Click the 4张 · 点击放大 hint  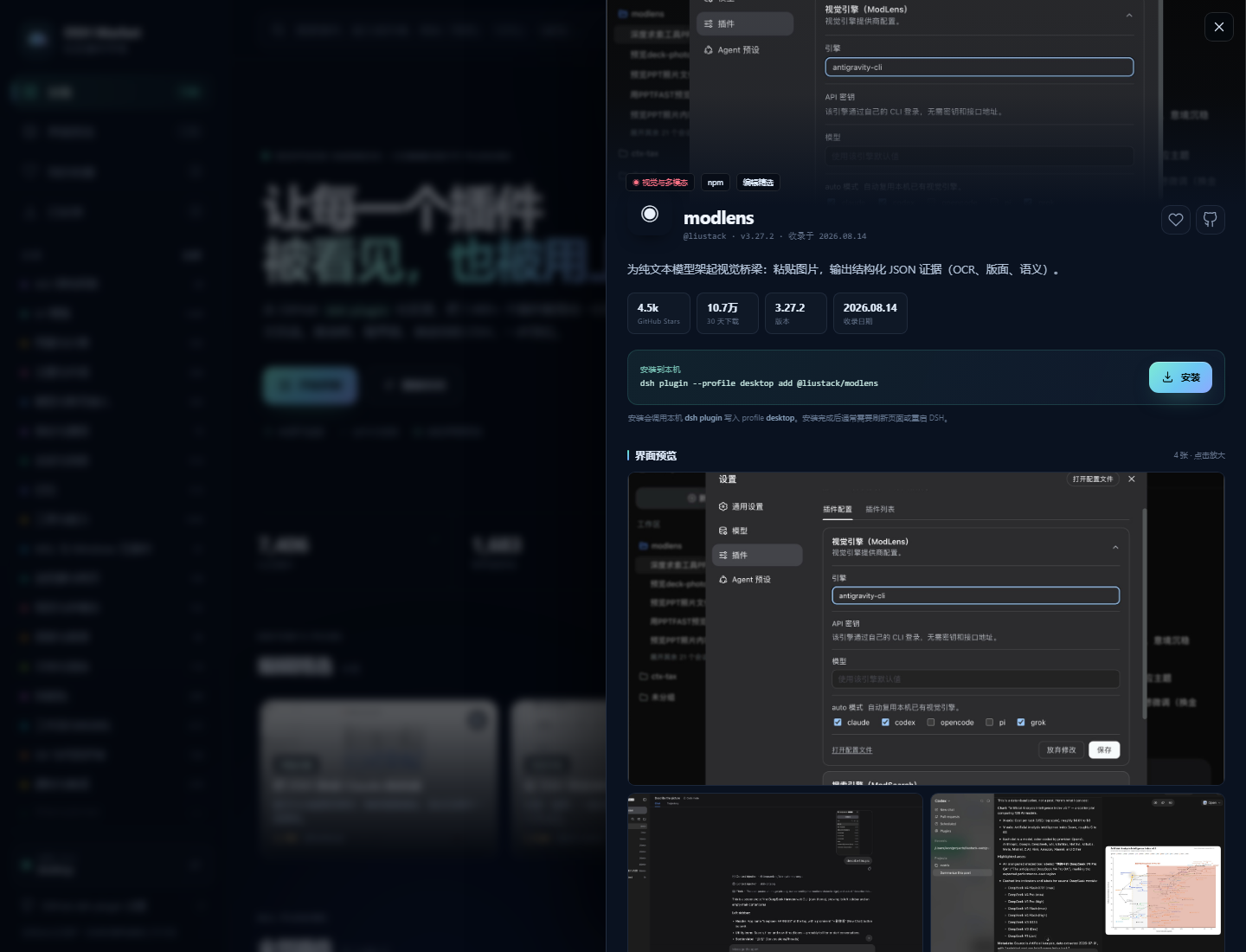click(1198, 455)
